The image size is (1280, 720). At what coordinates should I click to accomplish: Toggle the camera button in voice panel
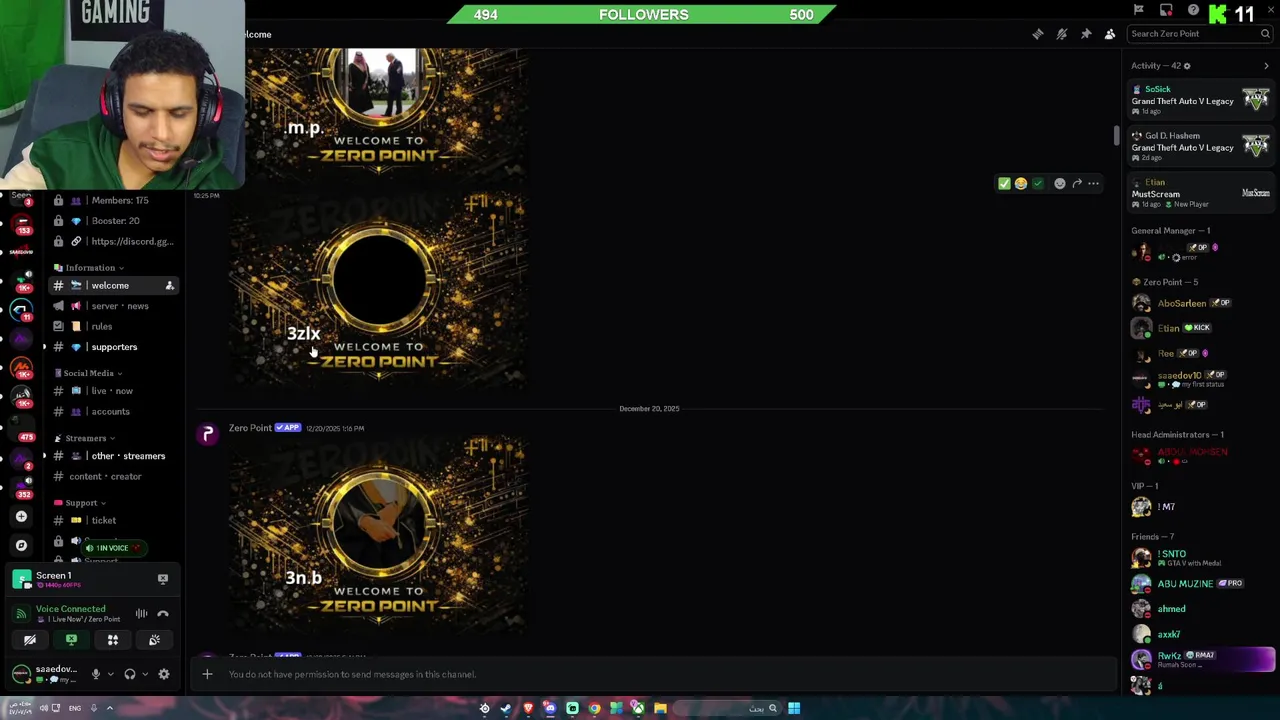30,640
